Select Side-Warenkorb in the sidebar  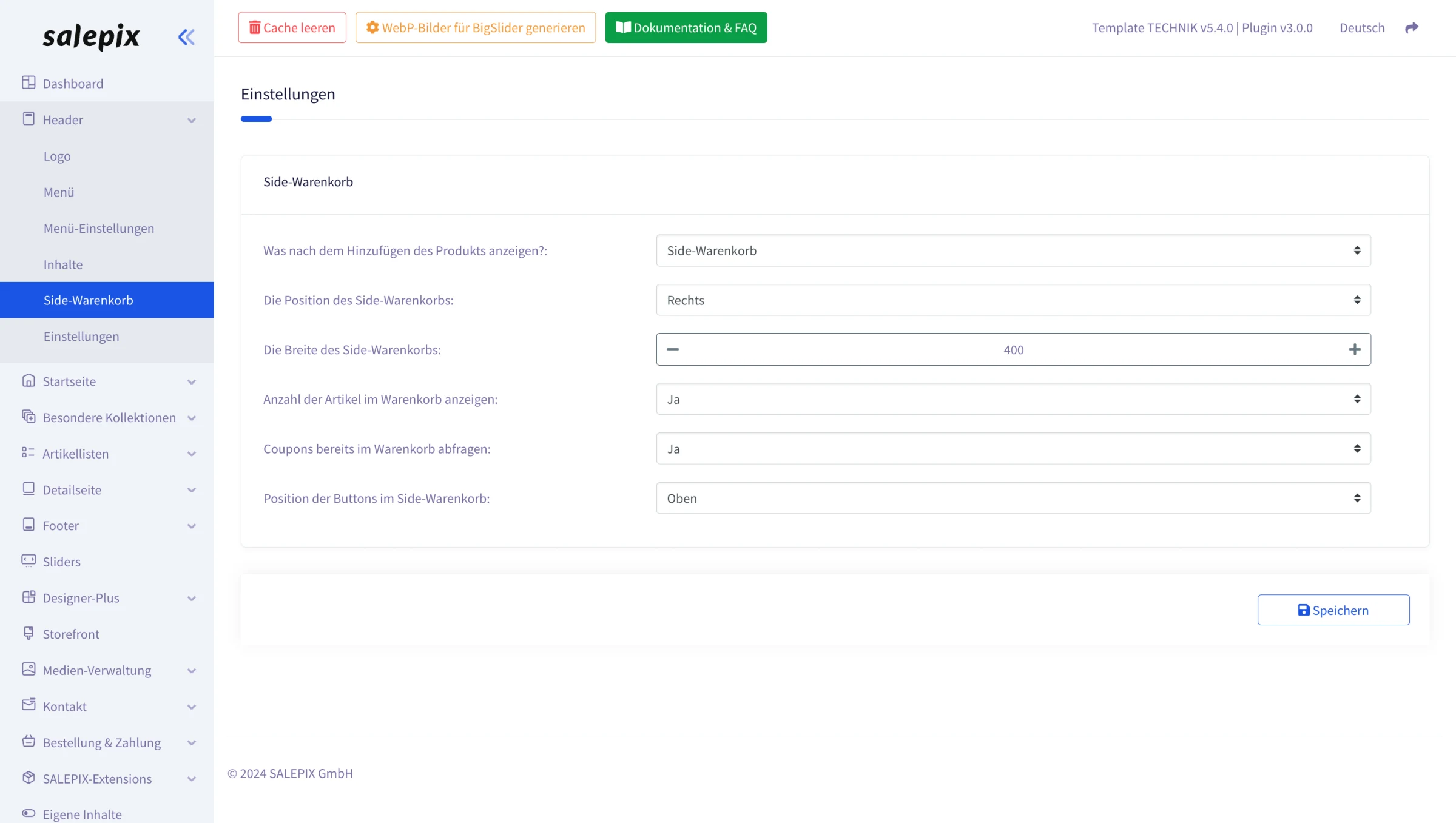coord(107,300)
